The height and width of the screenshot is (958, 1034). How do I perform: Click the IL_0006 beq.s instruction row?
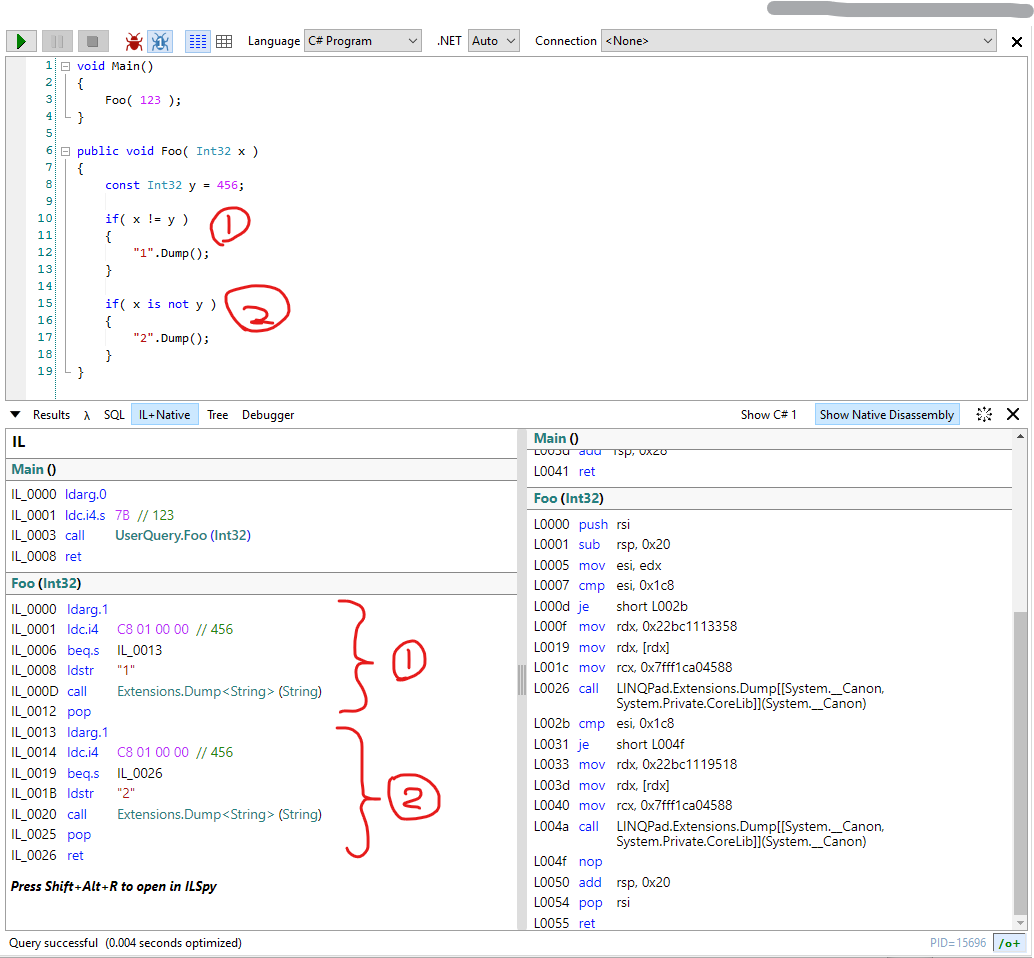click(x=86, y=650)
